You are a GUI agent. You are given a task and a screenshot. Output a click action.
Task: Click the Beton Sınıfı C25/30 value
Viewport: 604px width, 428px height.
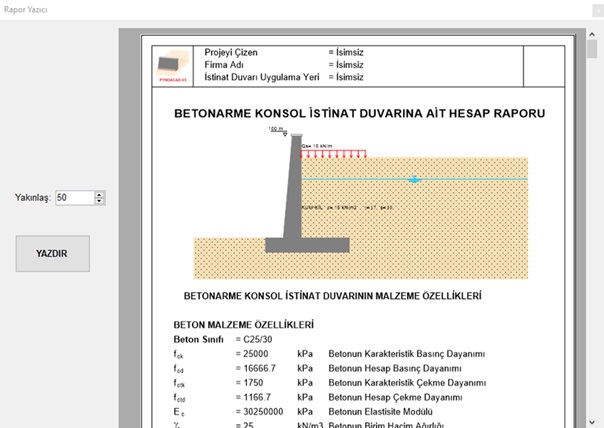[258, 340]
